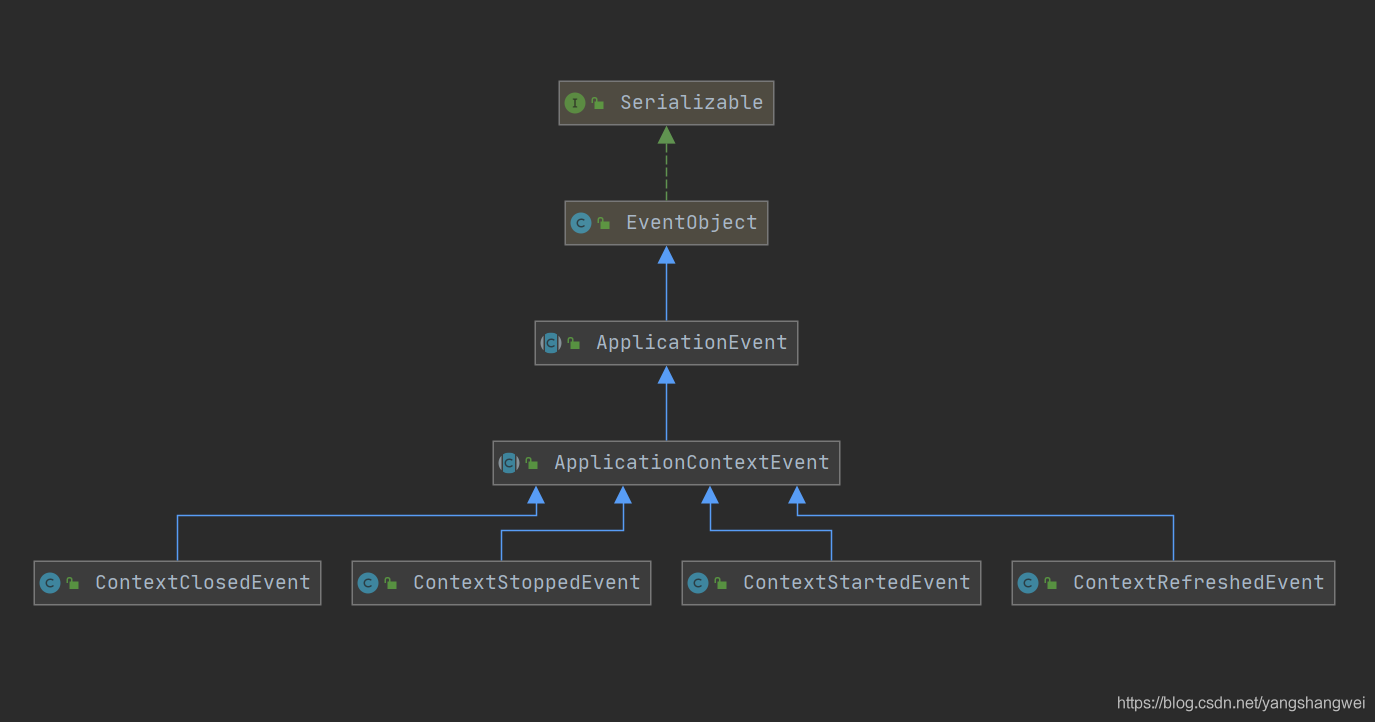Screen dimensions: 1375x722
Task: Select the Serializable node label
Action: pyautogui.click(x=691, y=103)
